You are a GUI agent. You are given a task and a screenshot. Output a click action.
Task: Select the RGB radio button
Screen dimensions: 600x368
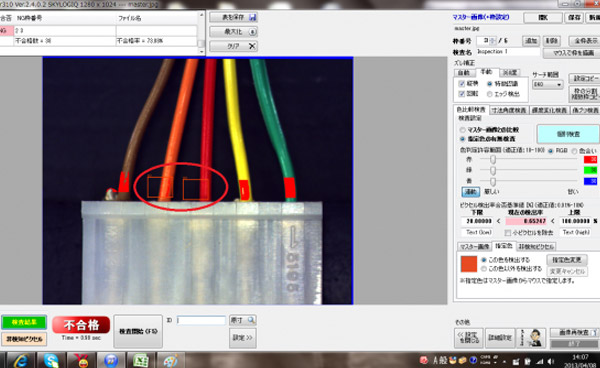tap(551, 151)
